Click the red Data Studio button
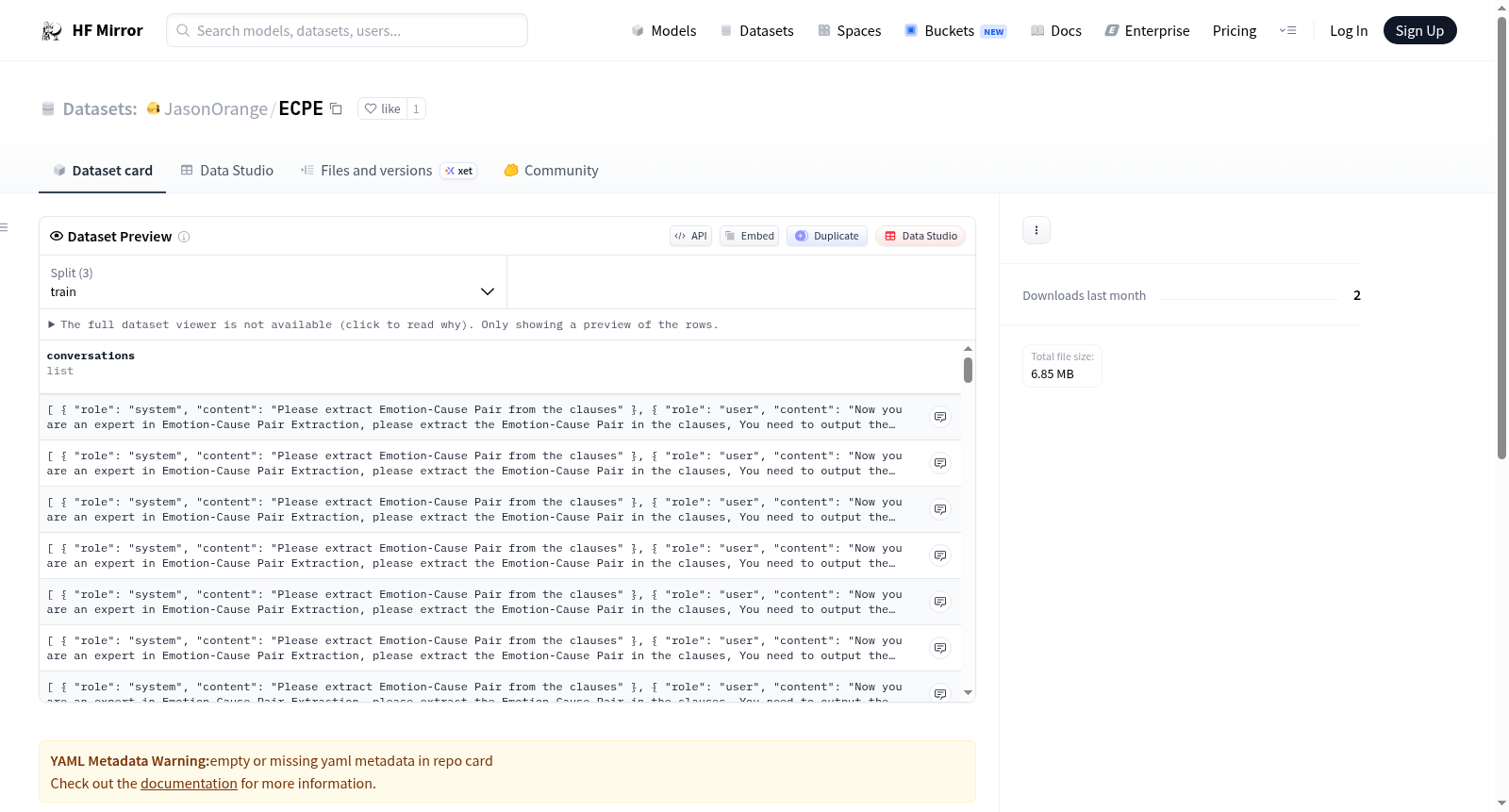 920,236
